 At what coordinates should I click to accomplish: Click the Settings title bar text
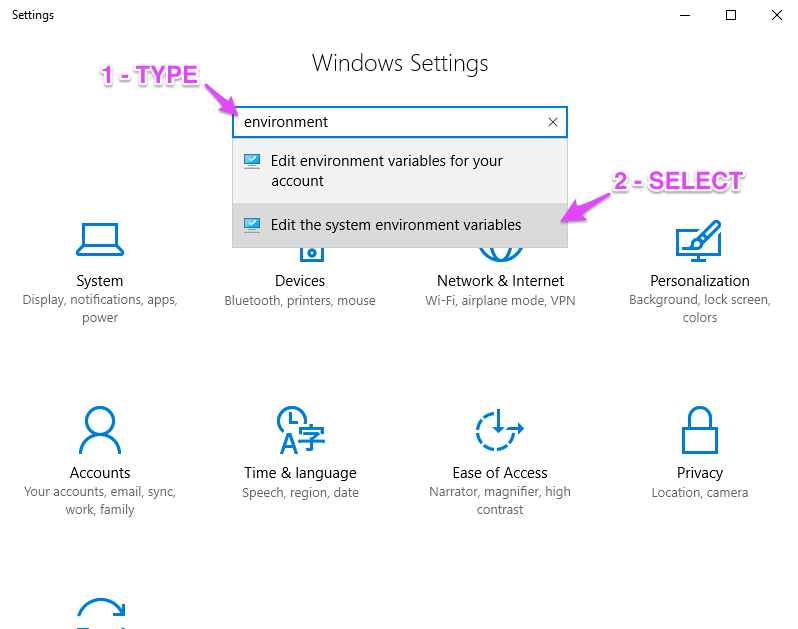(x=33, y=15)
